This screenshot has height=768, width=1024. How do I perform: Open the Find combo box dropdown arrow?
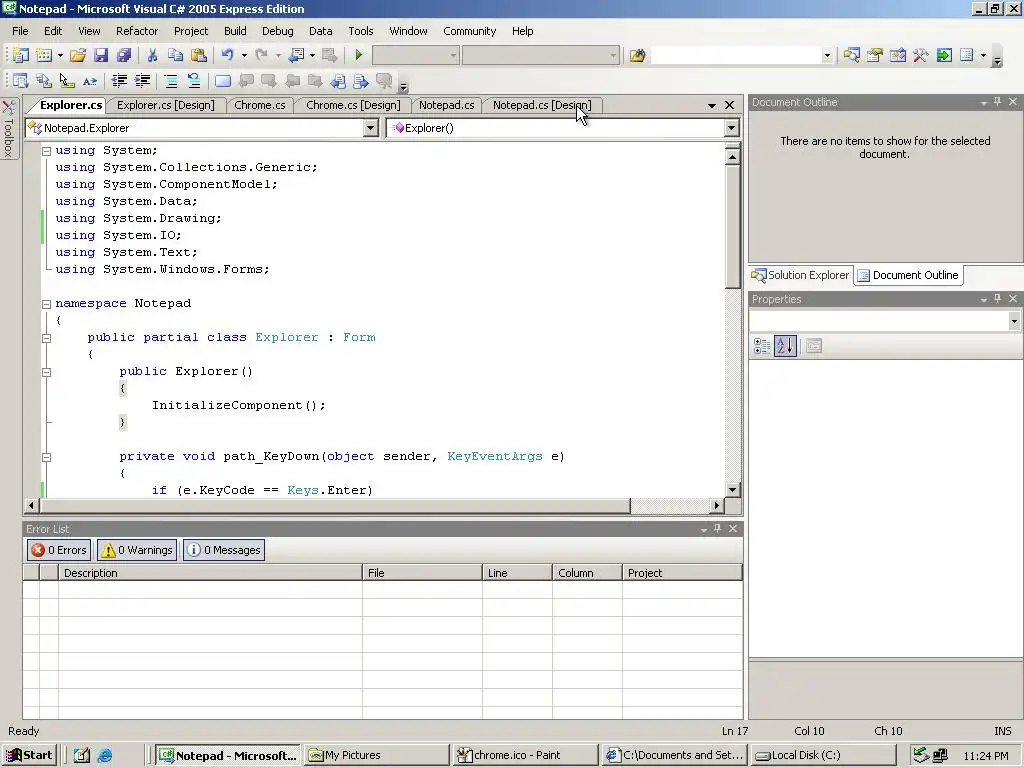(x=827, y=56)
